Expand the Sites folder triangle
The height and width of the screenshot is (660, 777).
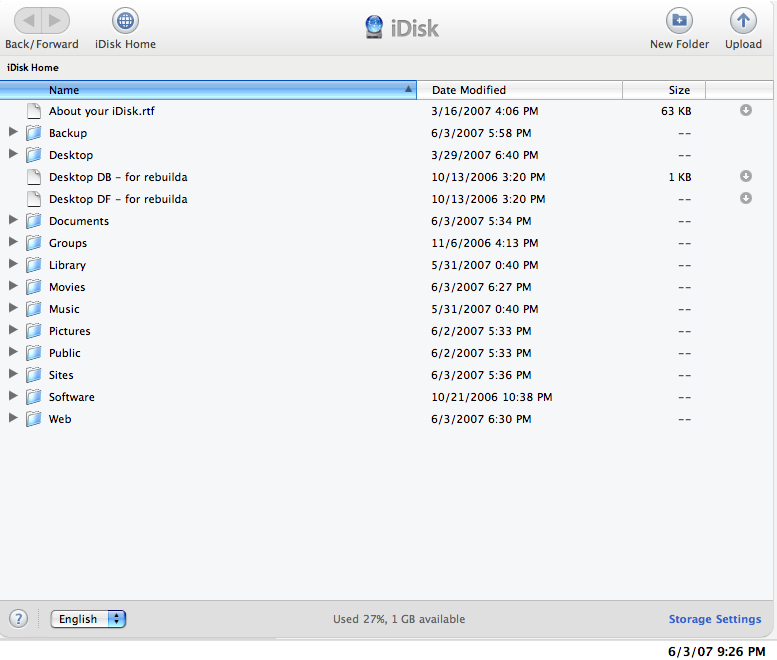click(13, 374)
